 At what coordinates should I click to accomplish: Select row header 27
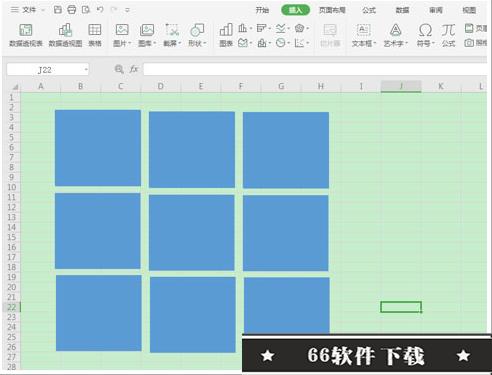(x=12, y=357)
